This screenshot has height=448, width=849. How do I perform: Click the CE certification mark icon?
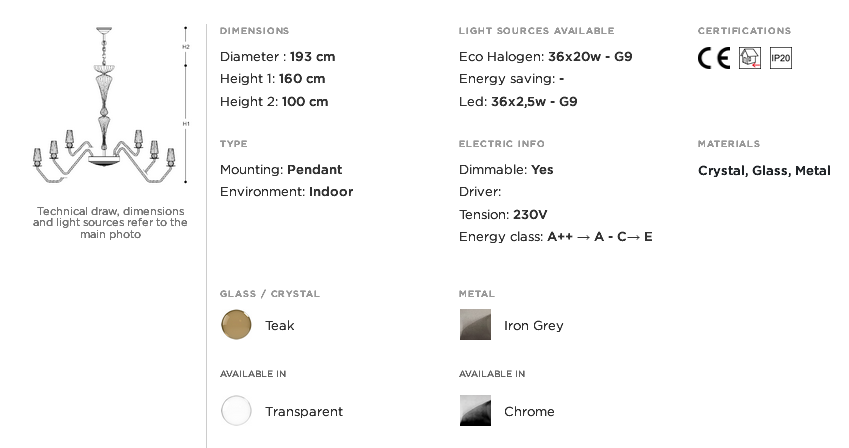[x=714, y=58]
